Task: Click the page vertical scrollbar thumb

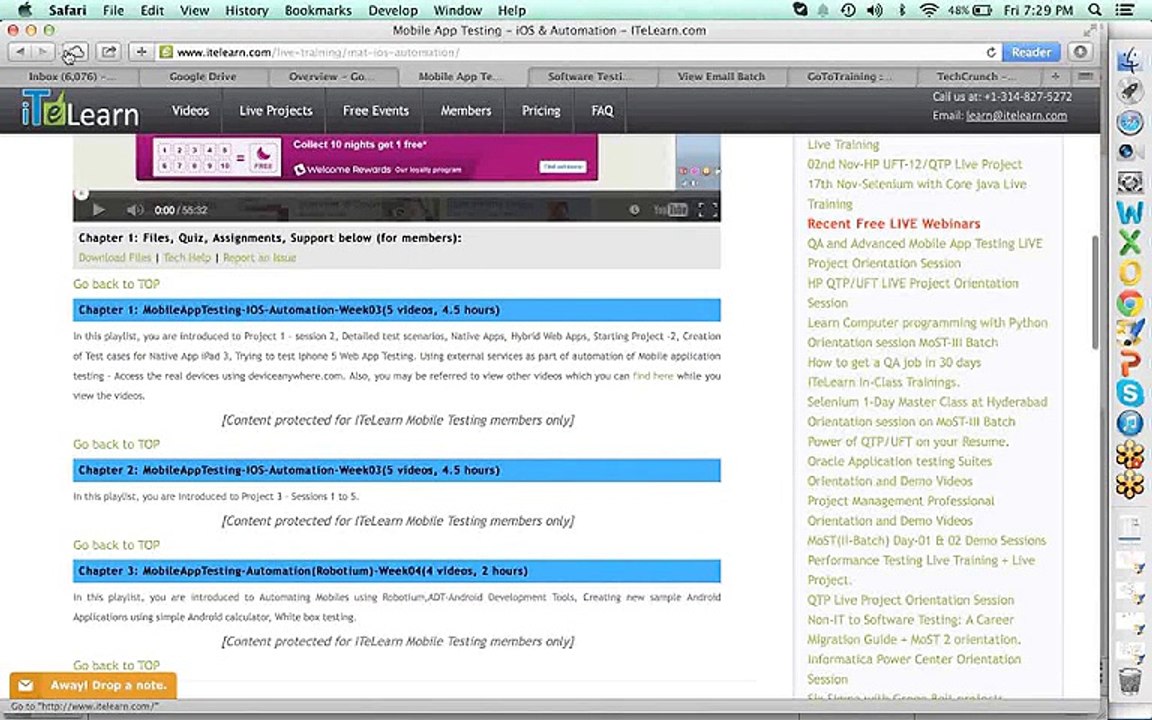Action: pyautogui.click(x=1095, y=292)
